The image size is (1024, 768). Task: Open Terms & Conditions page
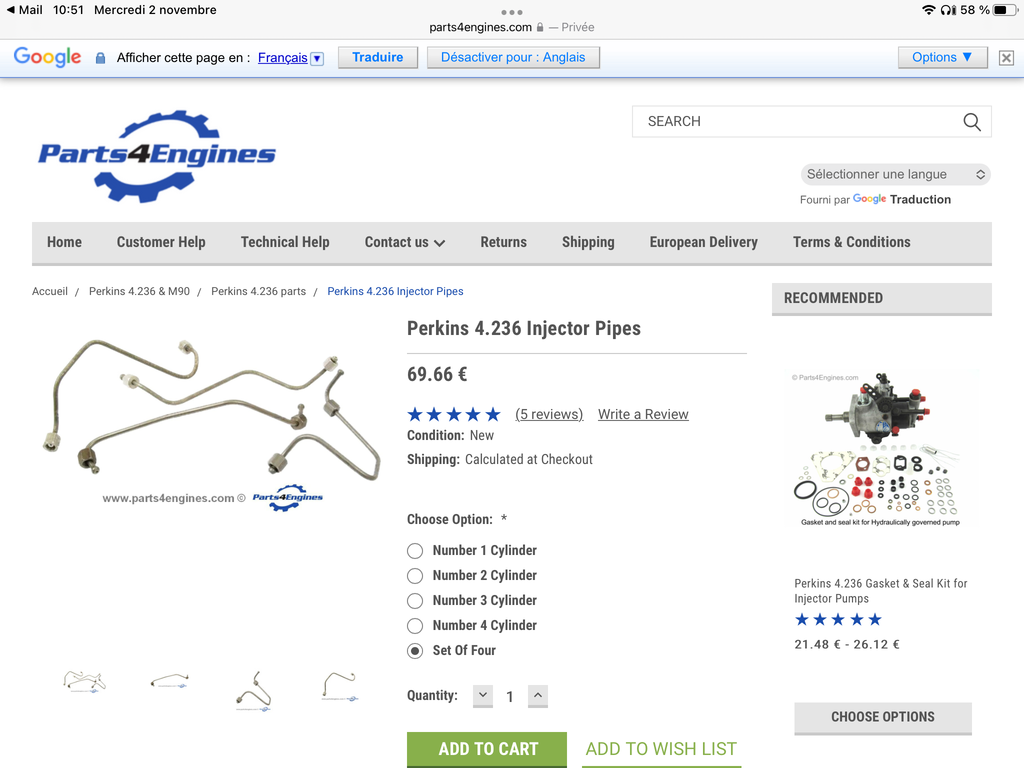[x=852, y=242]
